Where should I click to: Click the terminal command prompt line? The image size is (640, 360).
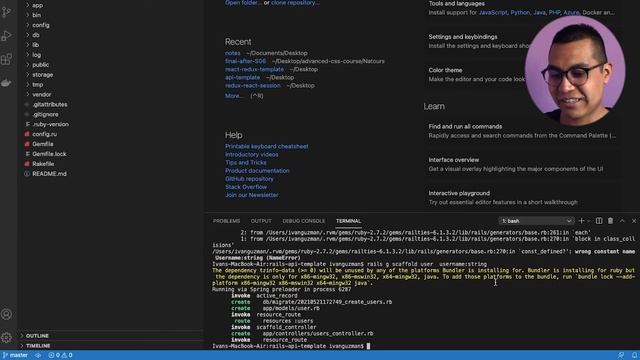coord(291,346)
